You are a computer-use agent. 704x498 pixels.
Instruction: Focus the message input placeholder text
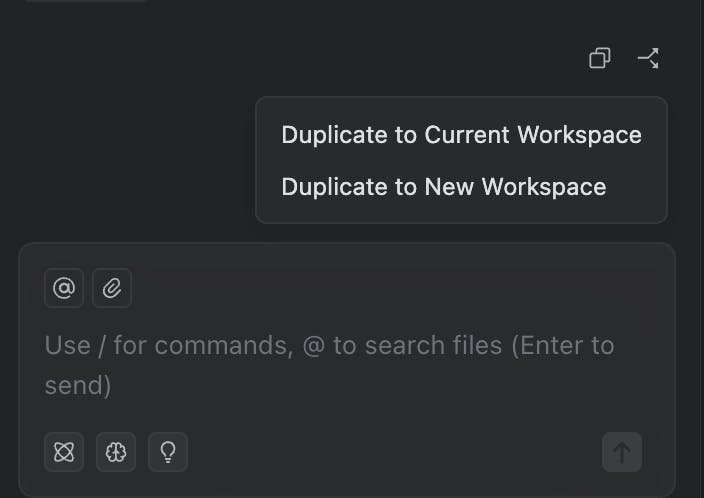329,365
